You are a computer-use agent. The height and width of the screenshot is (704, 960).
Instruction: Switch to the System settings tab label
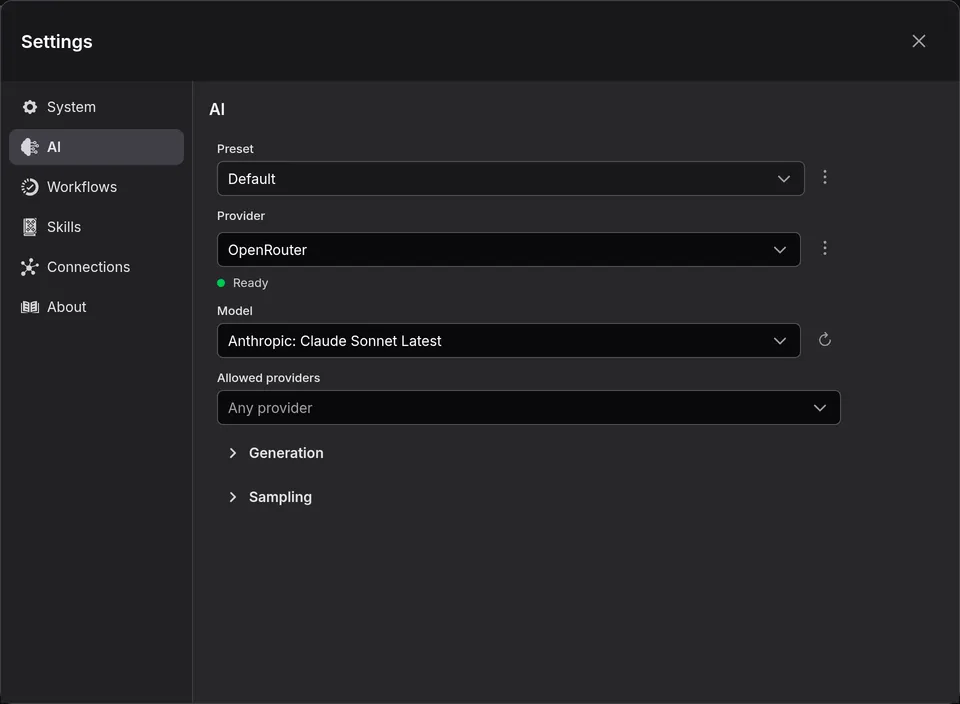tap(71, 107)
